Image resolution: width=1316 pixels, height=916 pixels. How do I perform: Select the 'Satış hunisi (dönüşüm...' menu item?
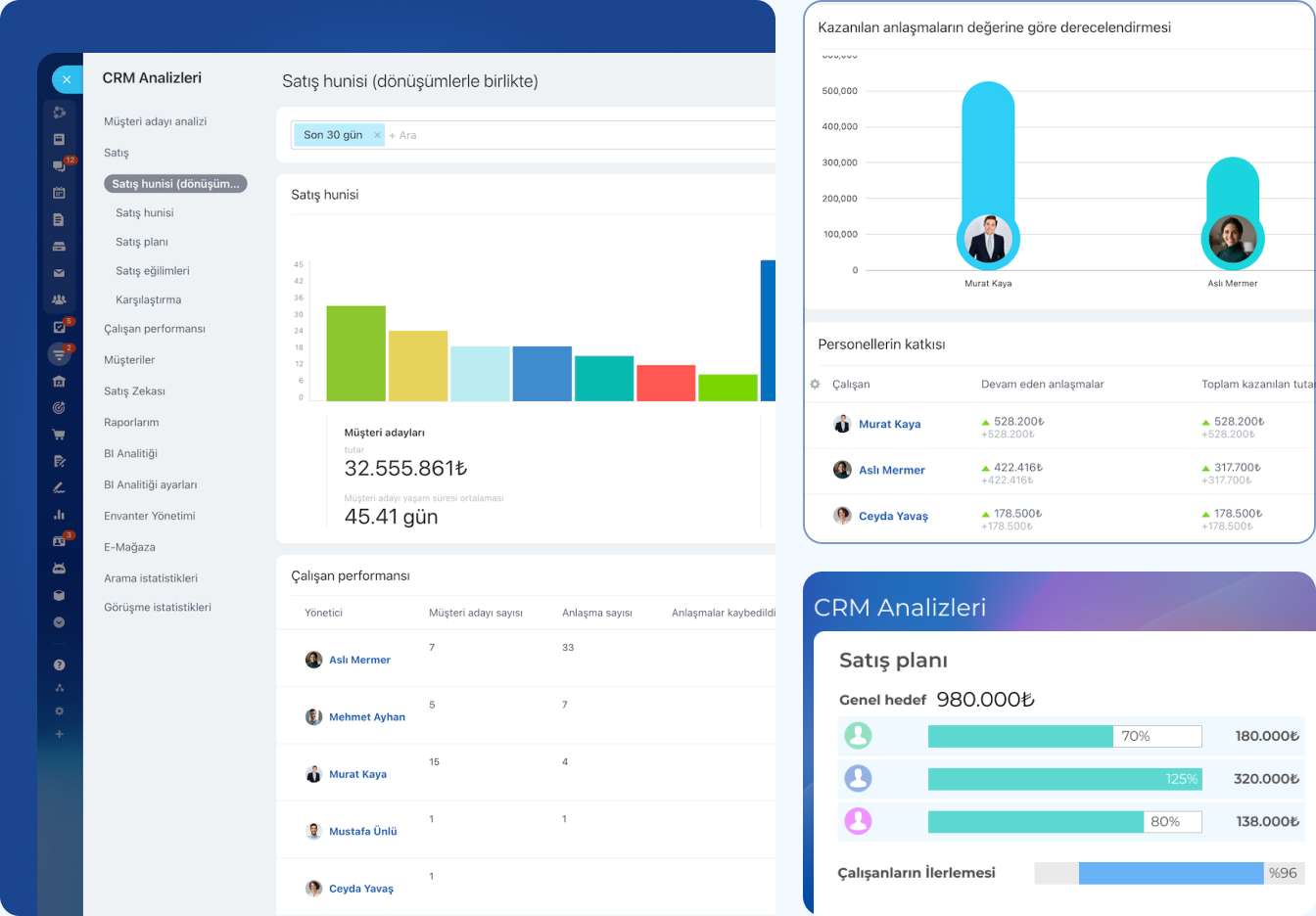[x=175, y=184]
